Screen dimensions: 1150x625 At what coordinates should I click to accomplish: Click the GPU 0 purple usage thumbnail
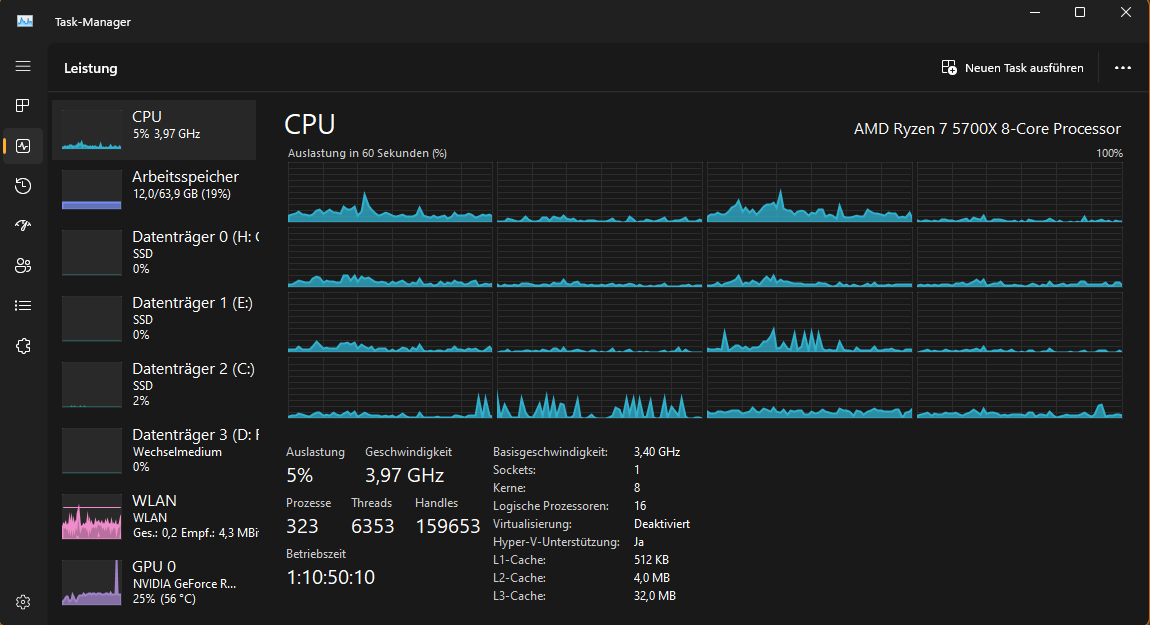tap(92, 582)
